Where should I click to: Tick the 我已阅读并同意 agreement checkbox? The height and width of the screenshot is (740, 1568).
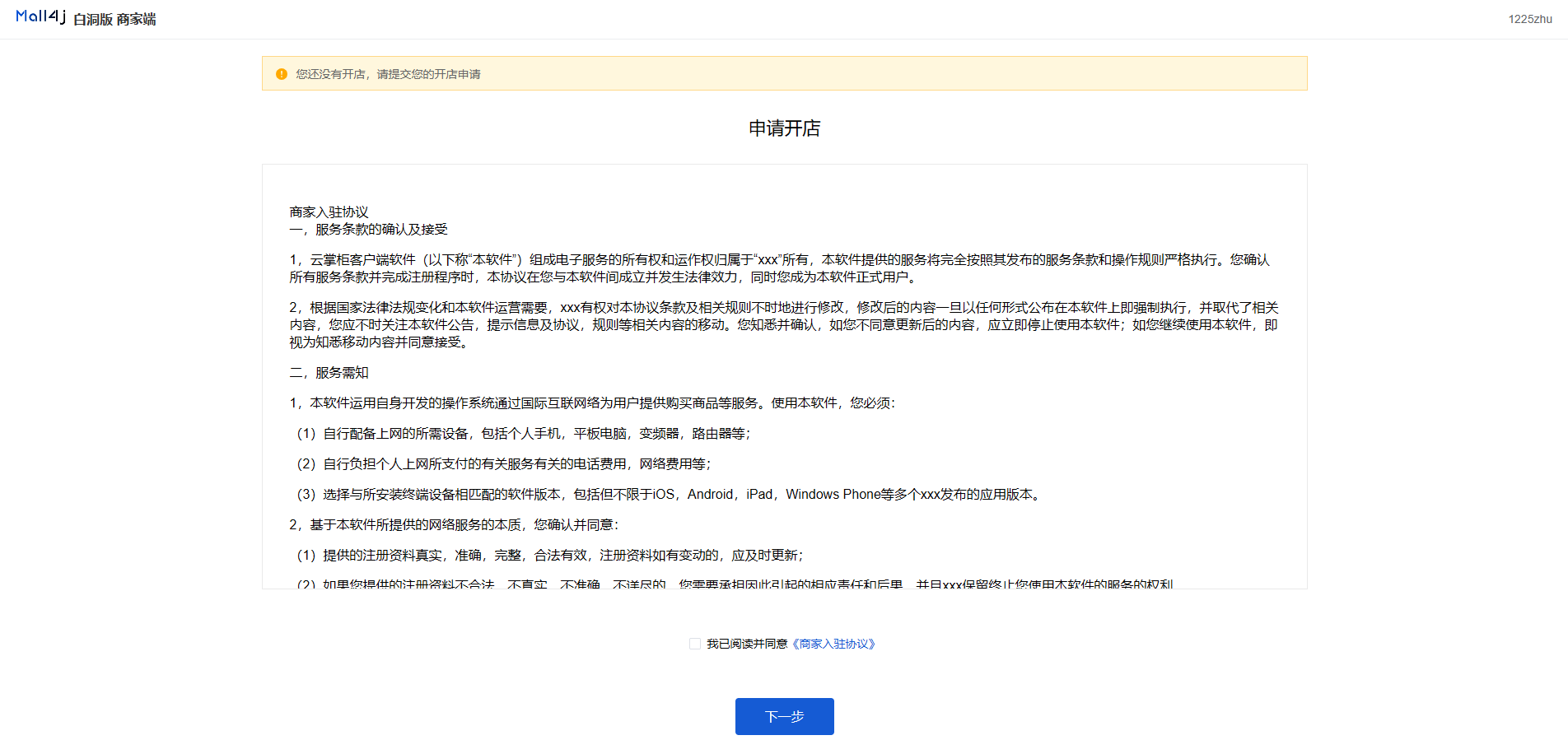pos(695,644)
